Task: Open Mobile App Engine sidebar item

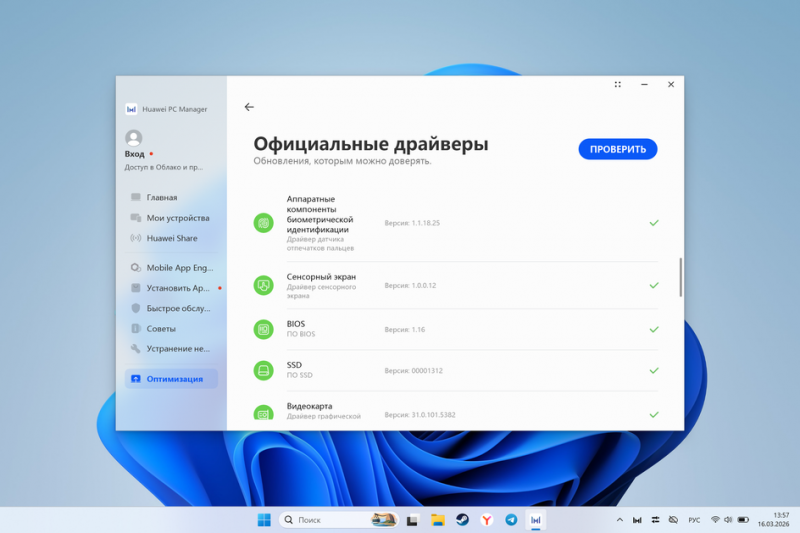Action: 171,268
